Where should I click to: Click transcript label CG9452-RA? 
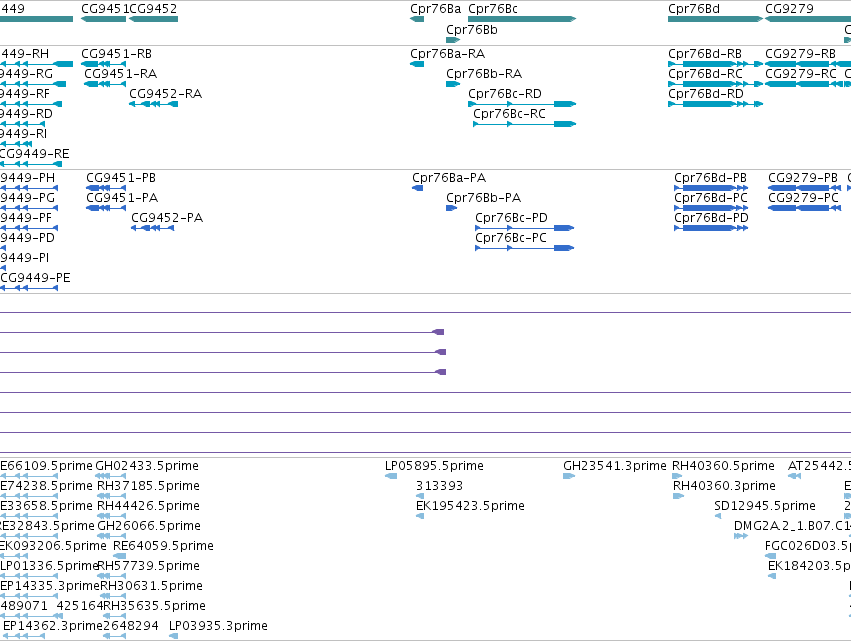click(x=166, y=94)
